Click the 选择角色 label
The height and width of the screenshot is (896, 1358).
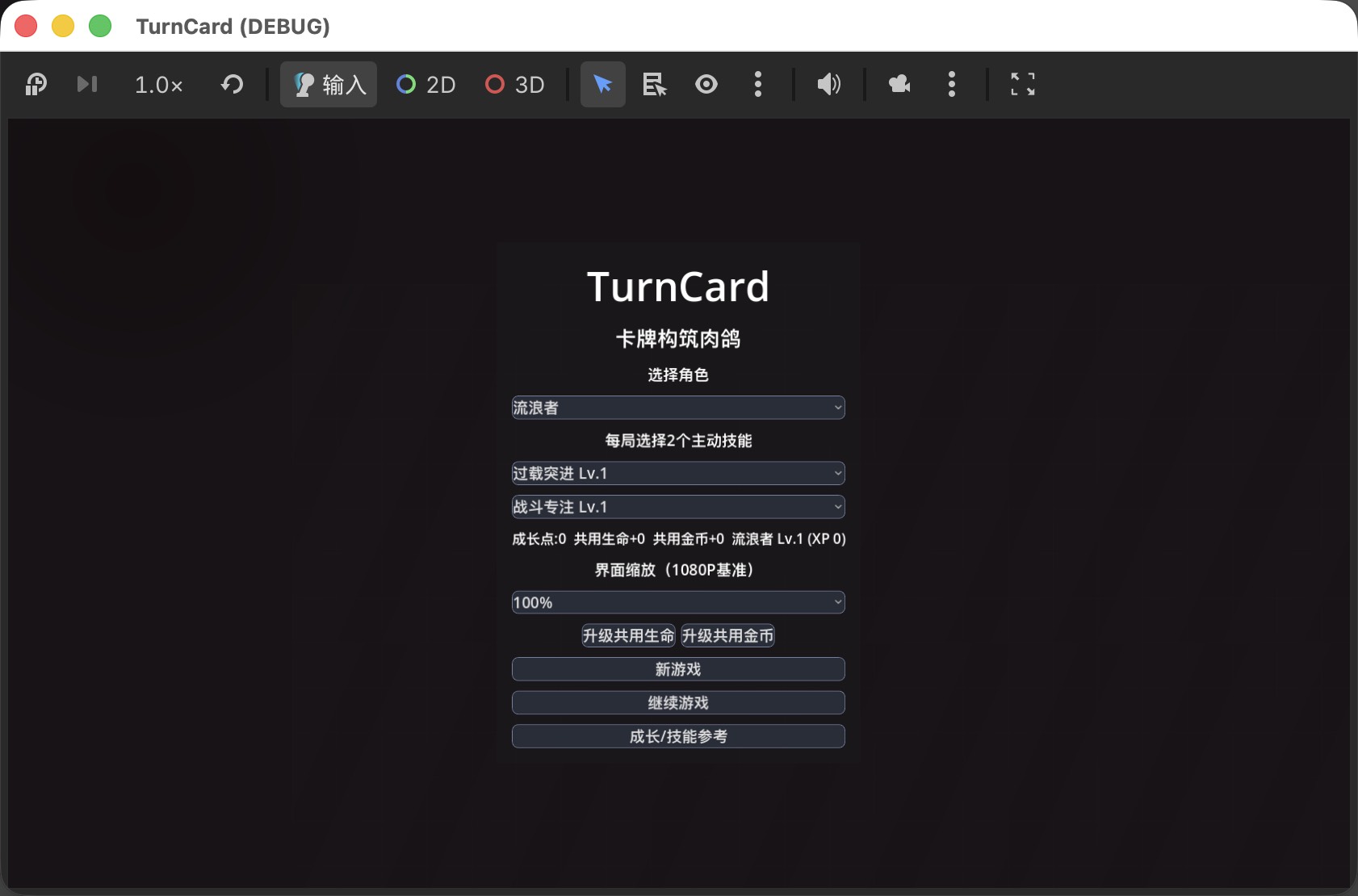(x=678, y=375)
